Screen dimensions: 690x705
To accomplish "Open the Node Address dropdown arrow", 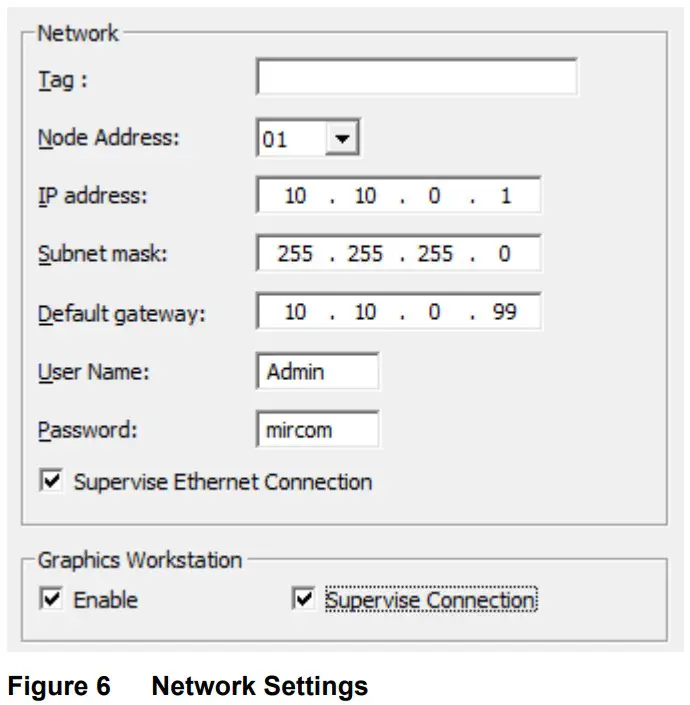I will point(342,139).
